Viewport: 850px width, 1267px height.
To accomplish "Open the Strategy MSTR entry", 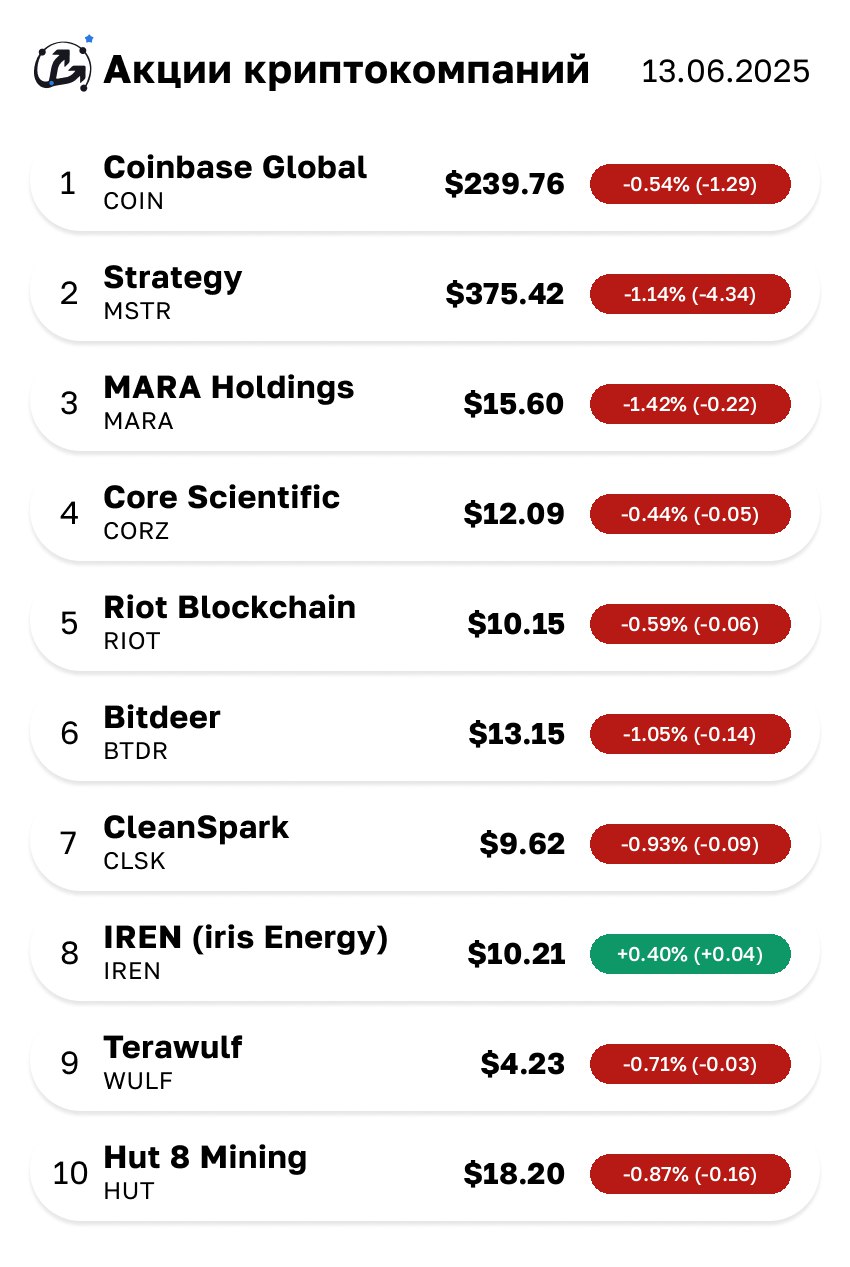I will (425, 293).
